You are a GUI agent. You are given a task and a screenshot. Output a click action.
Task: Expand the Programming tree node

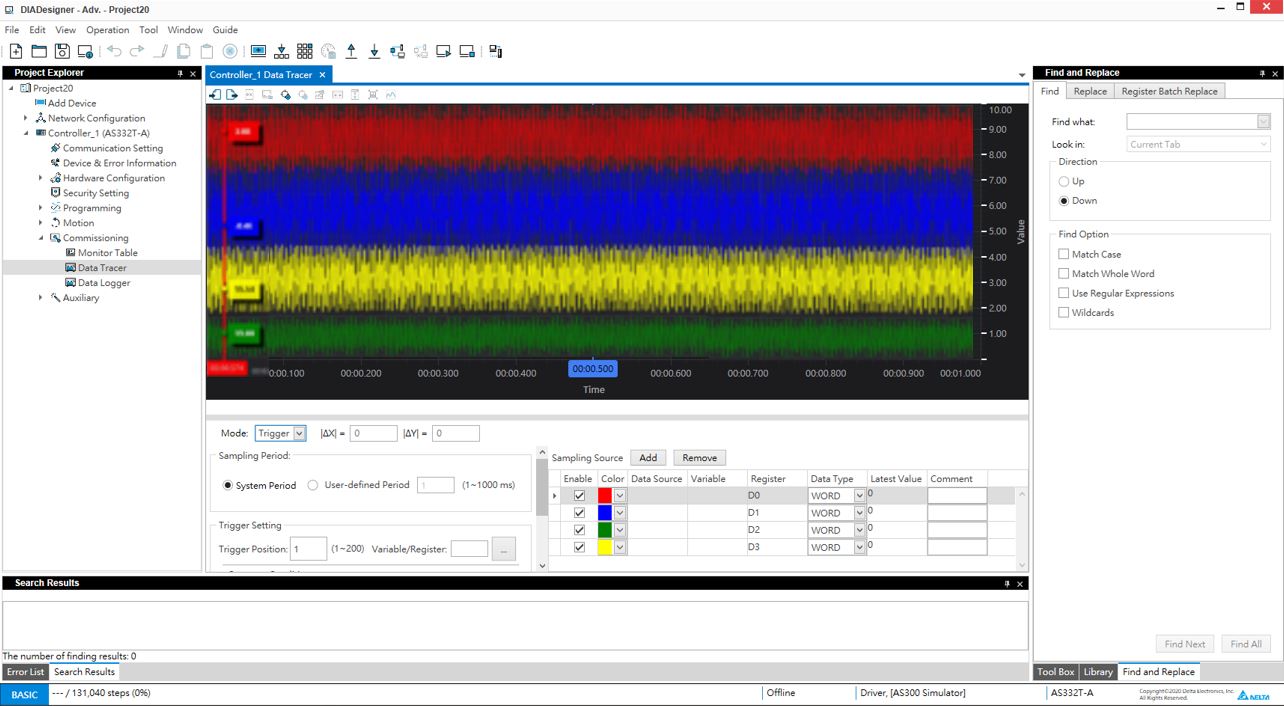[x=41, y=208]
